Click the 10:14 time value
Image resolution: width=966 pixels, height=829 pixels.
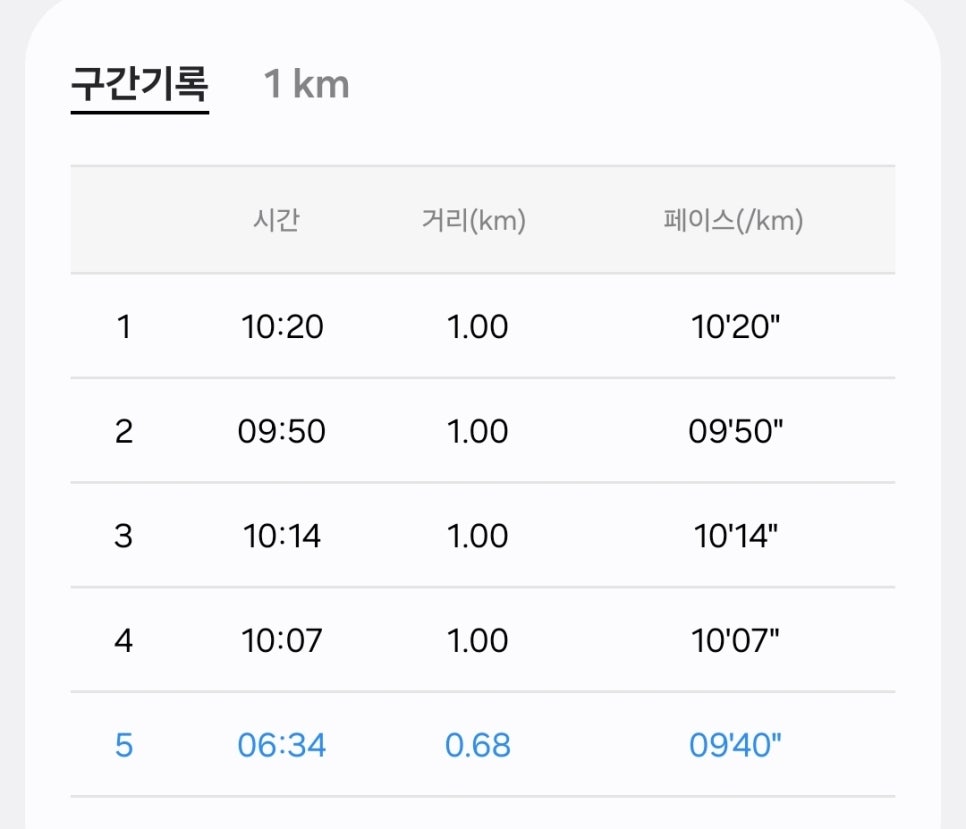pyautogui.click(x=282, y=536)
